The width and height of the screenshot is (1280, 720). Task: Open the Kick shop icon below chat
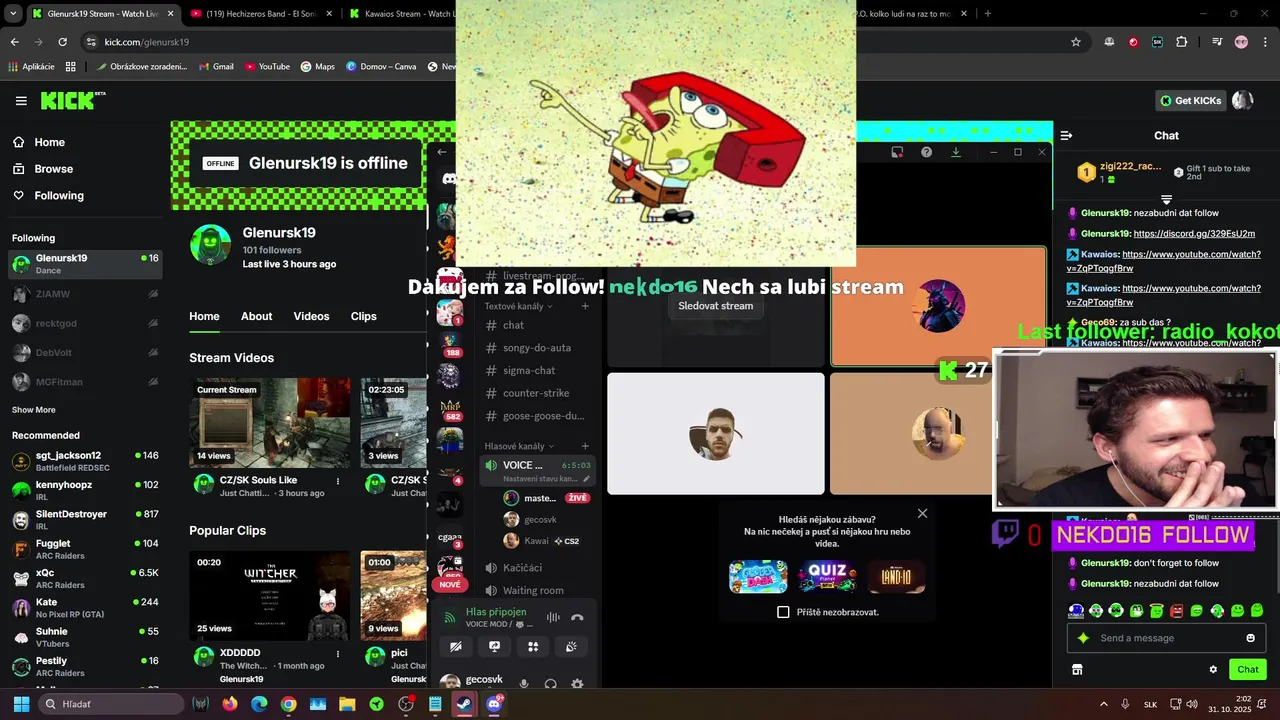[1077, 670]
